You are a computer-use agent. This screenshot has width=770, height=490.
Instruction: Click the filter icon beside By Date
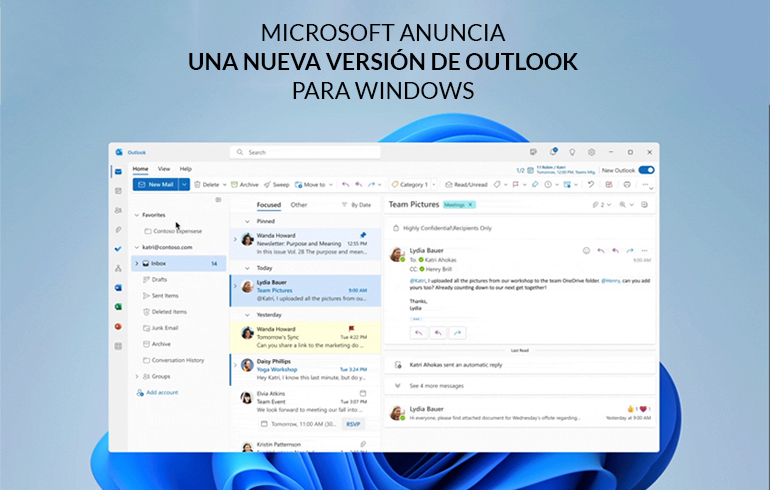[x=344, y=205]
